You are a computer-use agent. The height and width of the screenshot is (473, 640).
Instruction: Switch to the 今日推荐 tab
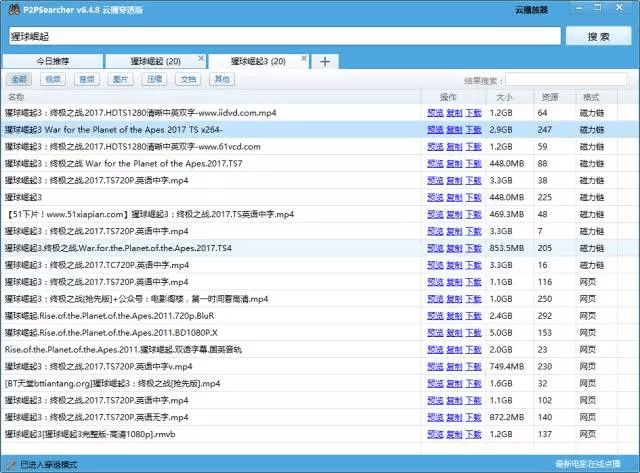click(53, 61)
